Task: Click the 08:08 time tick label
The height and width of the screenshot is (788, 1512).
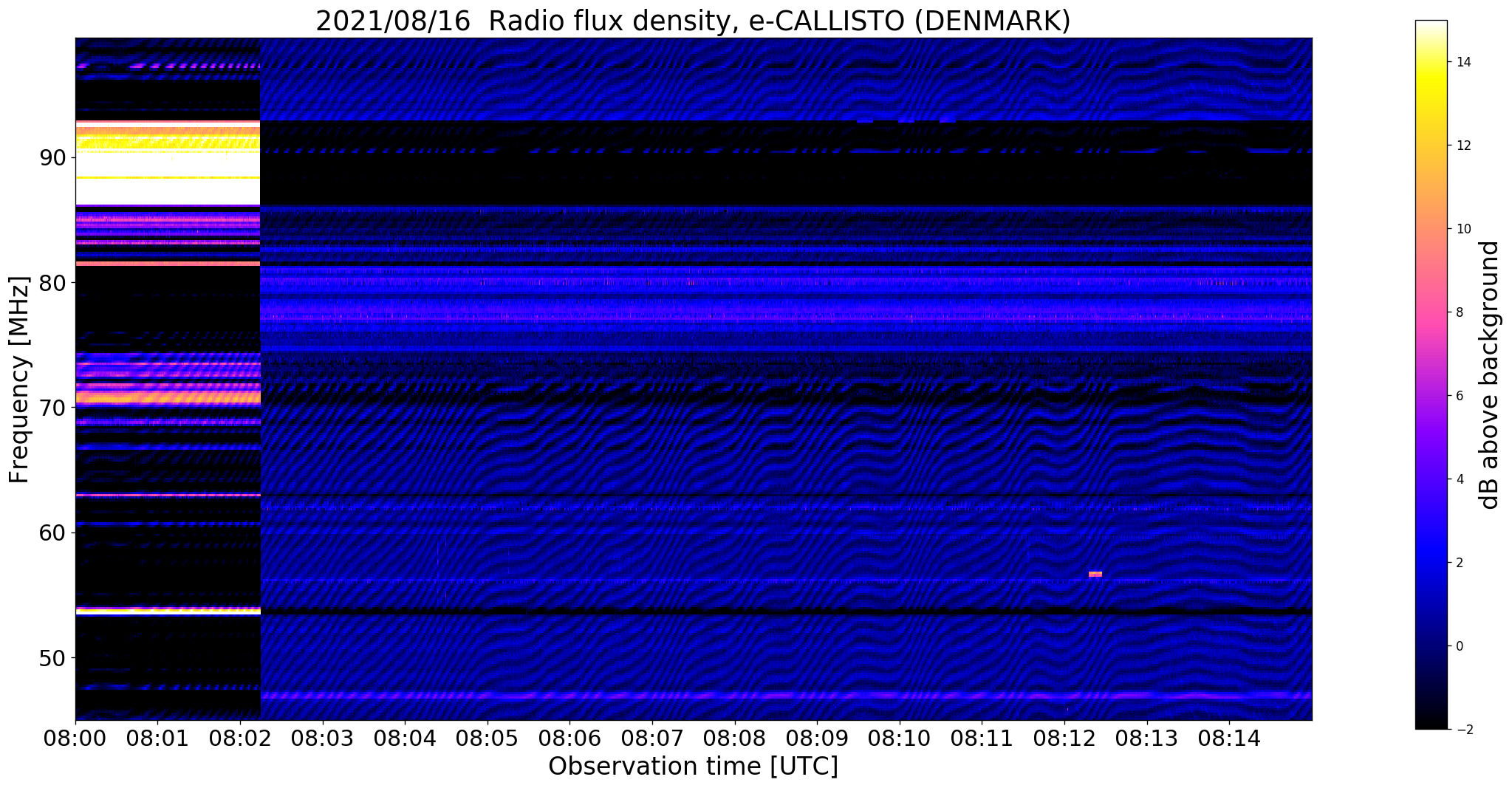Action: (x=735, y=738)
